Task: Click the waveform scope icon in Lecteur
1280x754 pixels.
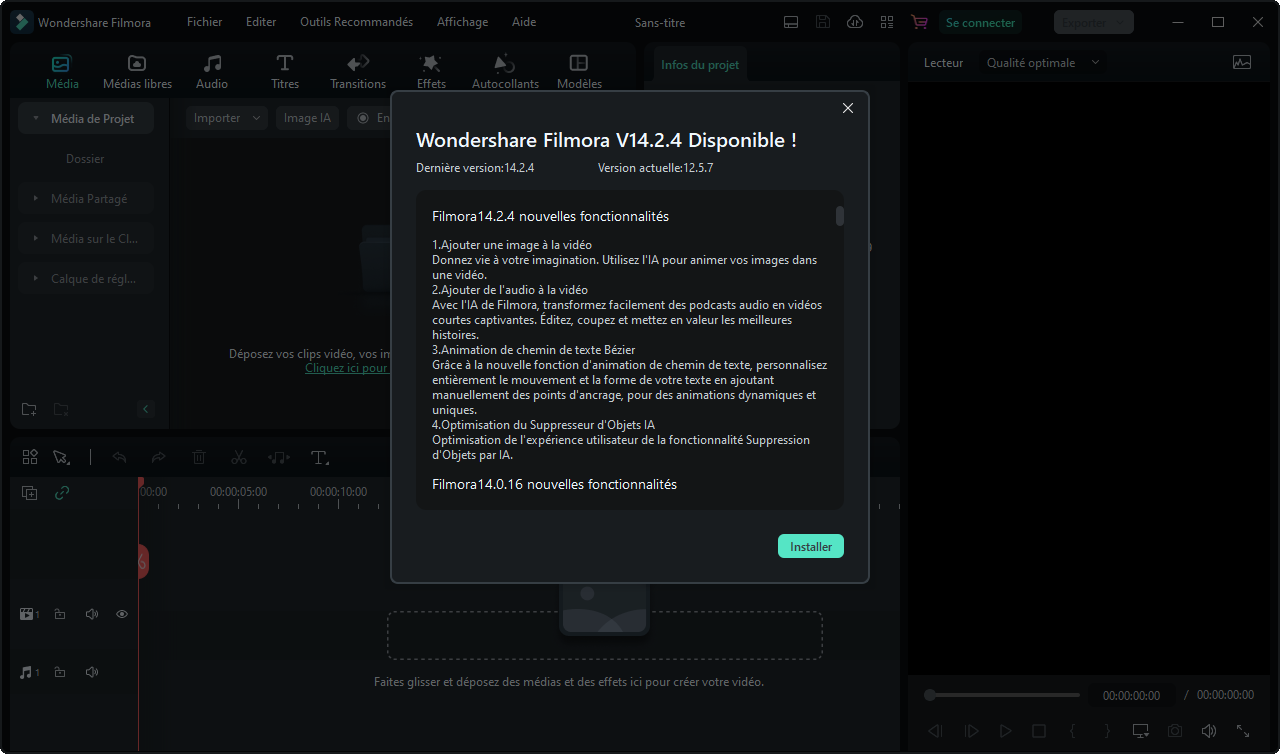Action: pos(1242,62)
